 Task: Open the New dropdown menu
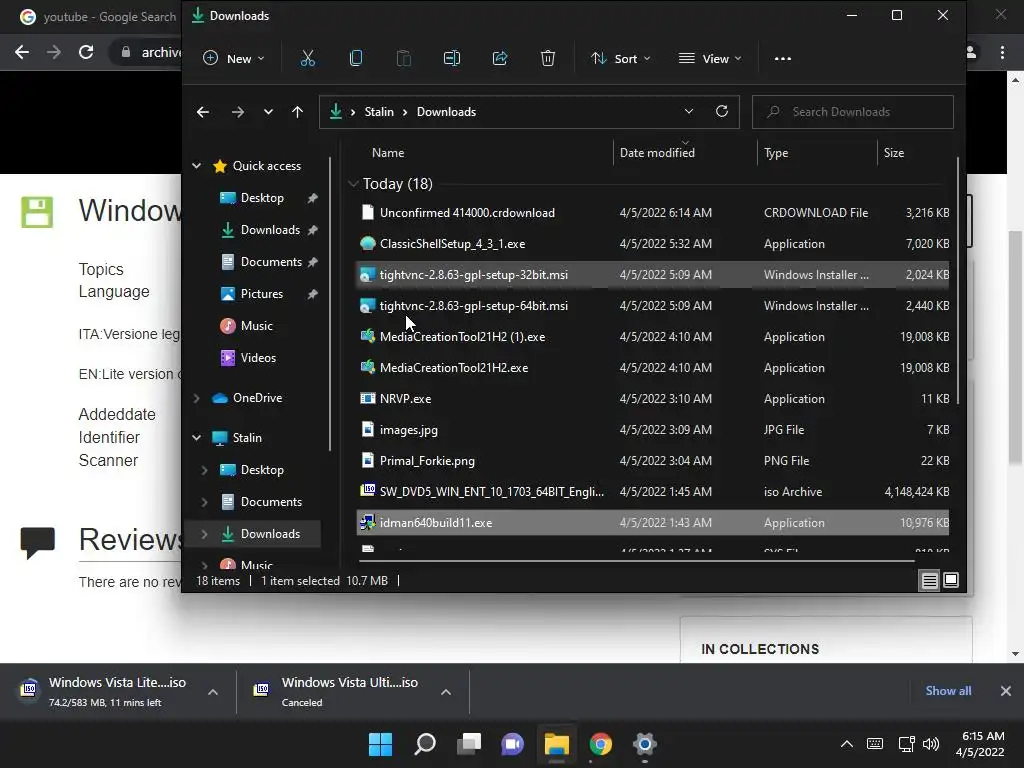(x=234, y=59)
